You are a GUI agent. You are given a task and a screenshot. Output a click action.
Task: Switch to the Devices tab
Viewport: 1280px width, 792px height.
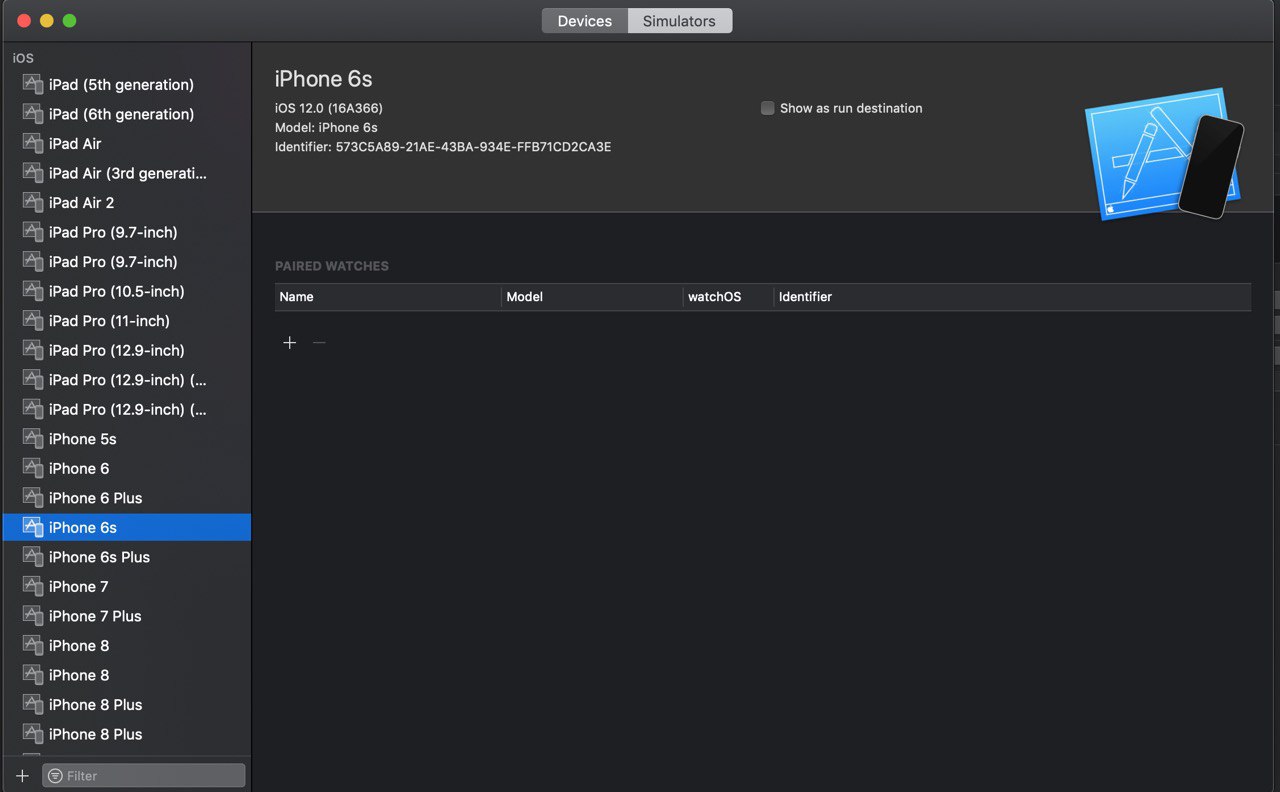(x=585, y=21)
